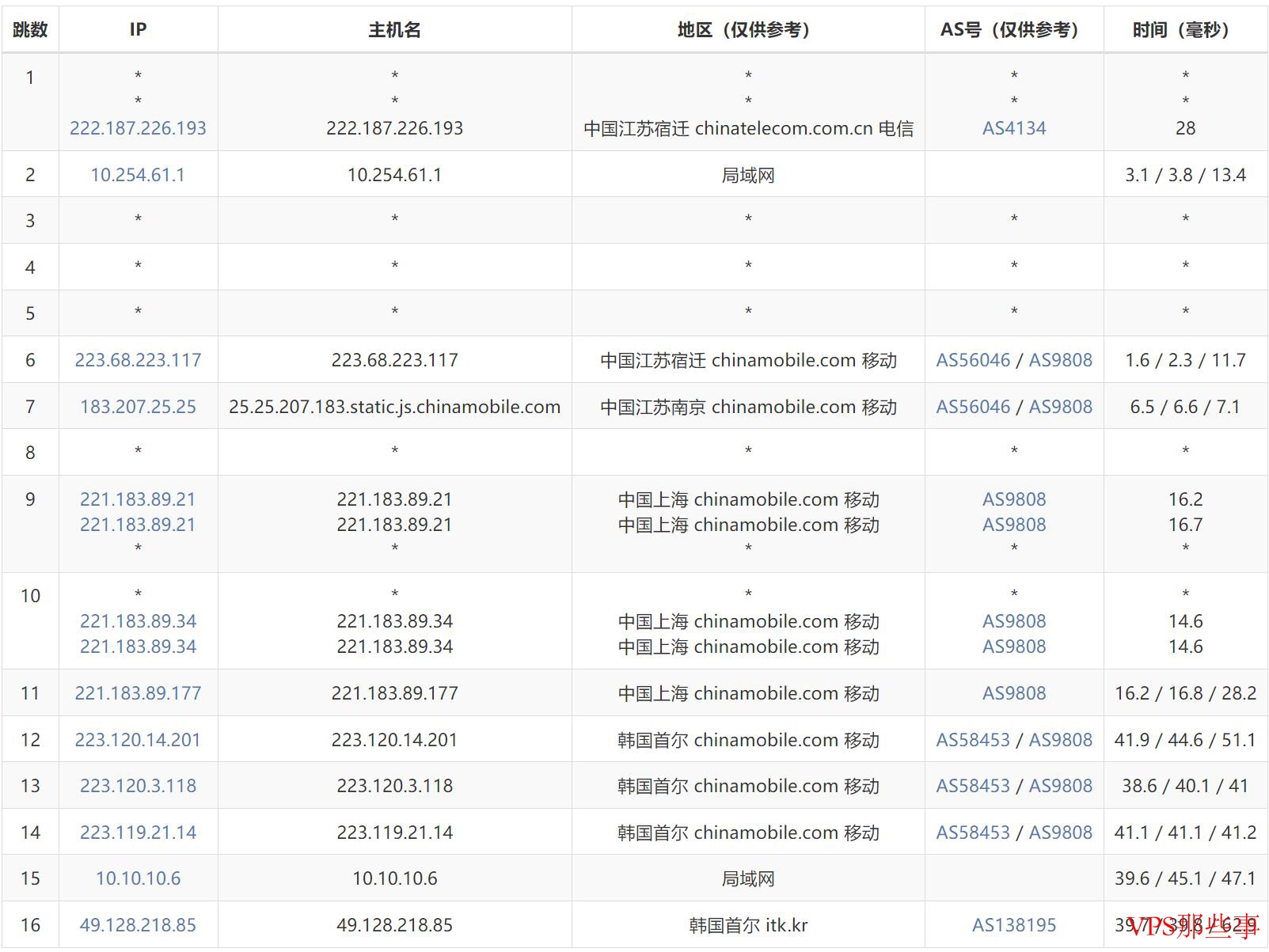Open the blue 183.207.25.25 IP link
This screenshot has height=952, width=1269.
138,407
